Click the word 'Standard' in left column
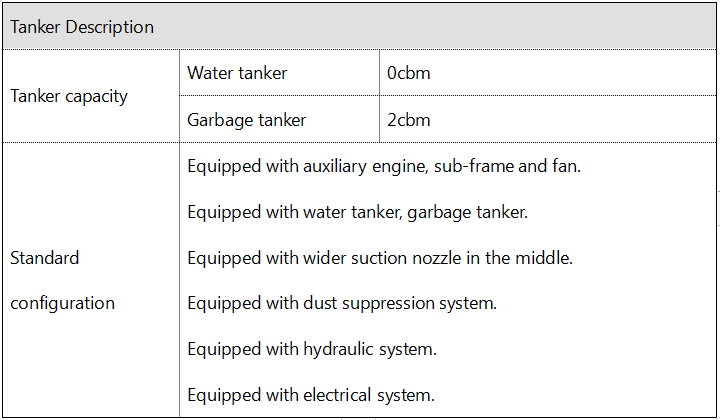 click(x=45, y=258)
